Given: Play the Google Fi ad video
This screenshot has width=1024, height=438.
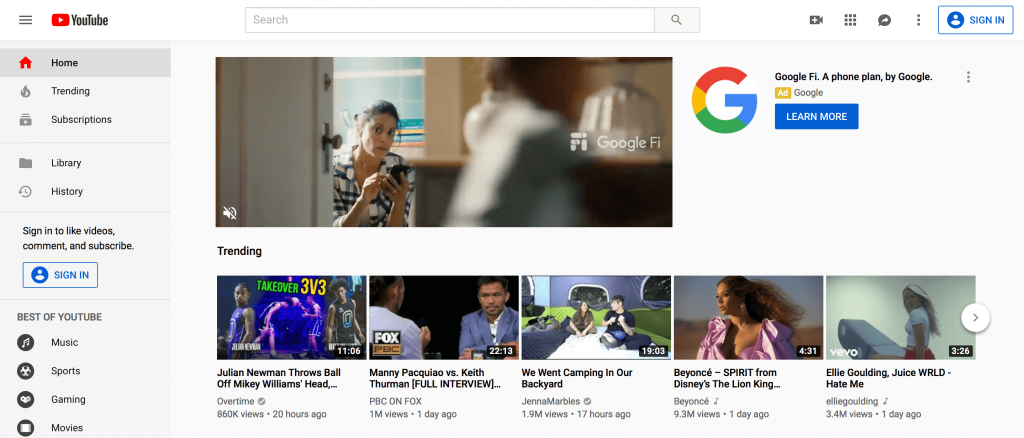Looking at the screenshot, I should tap(443, 142).
